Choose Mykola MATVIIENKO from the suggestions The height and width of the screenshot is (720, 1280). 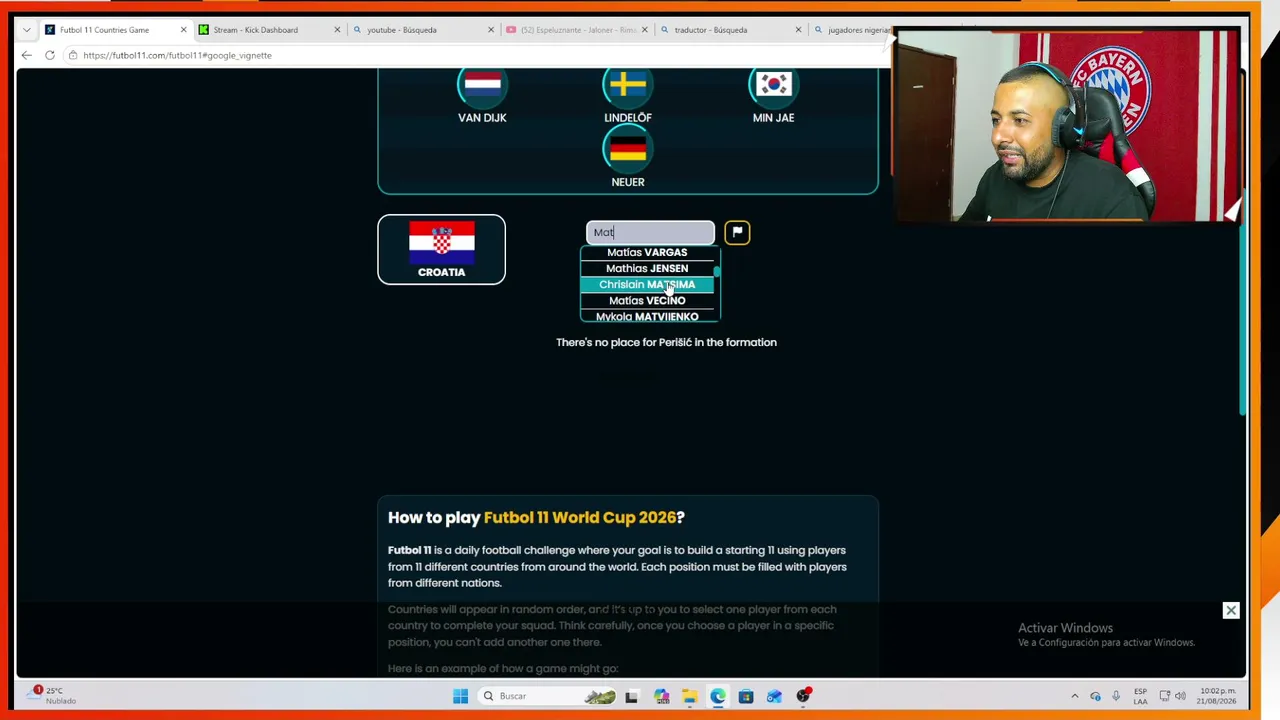(x=647, y=316)
